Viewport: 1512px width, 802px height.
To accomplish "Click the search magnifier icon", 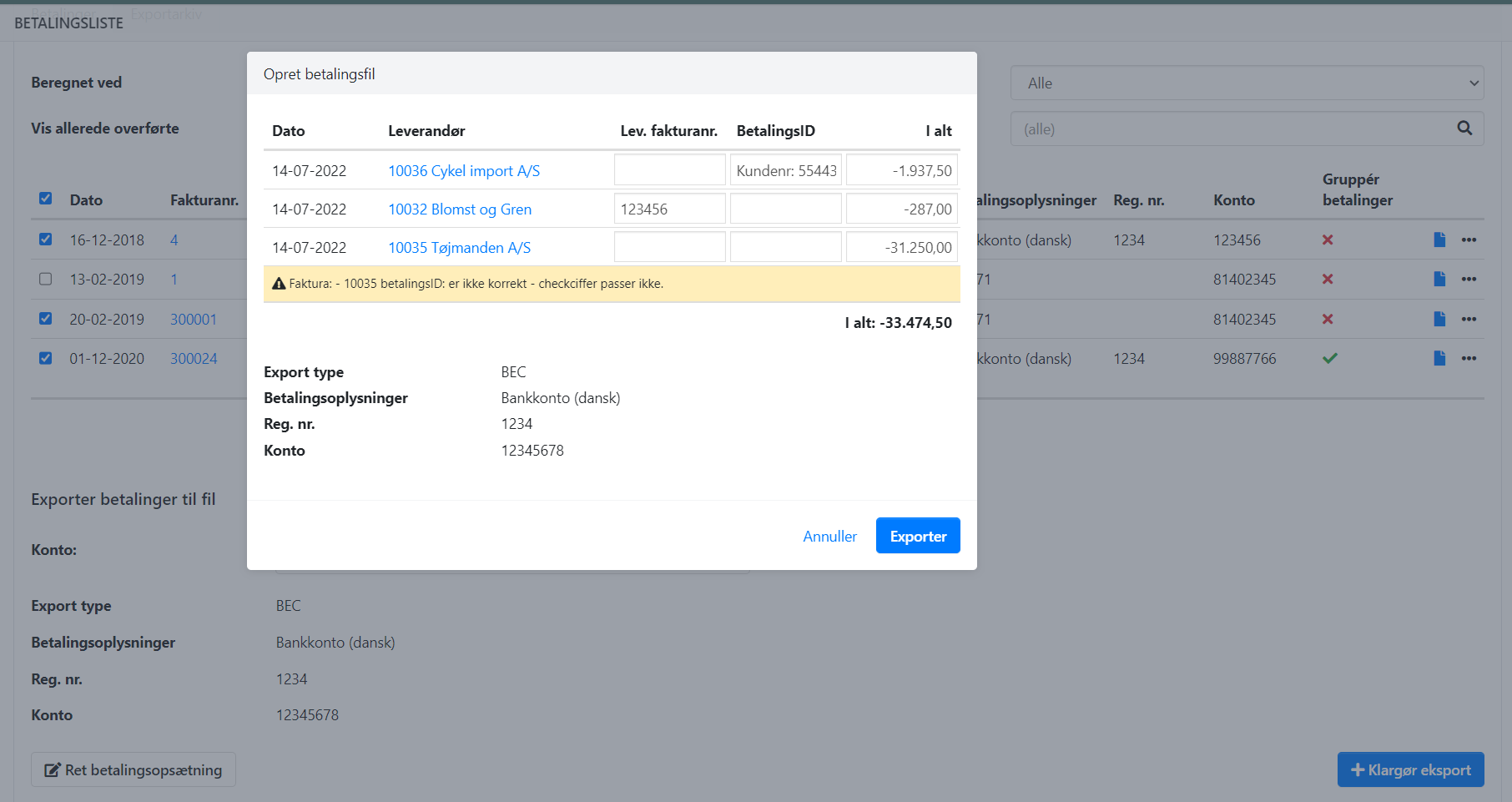I will click(x=1464, y=129).
